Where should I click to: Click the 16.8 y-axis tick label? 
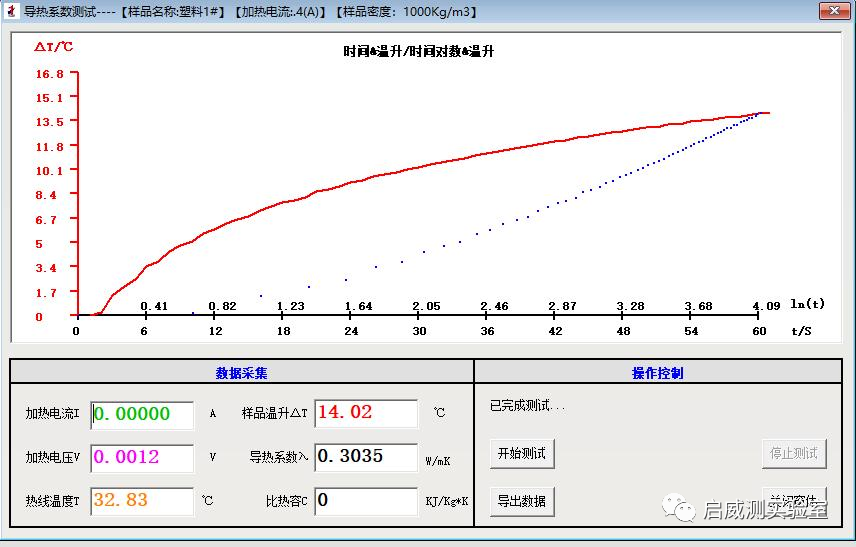coord(50,74)
